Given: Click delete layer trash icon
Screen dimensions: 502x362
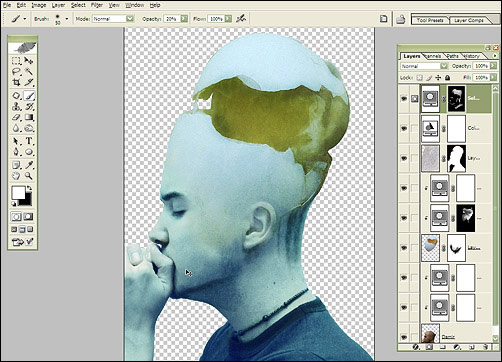Looking at the screenshot, I should (x=486, y=347).
